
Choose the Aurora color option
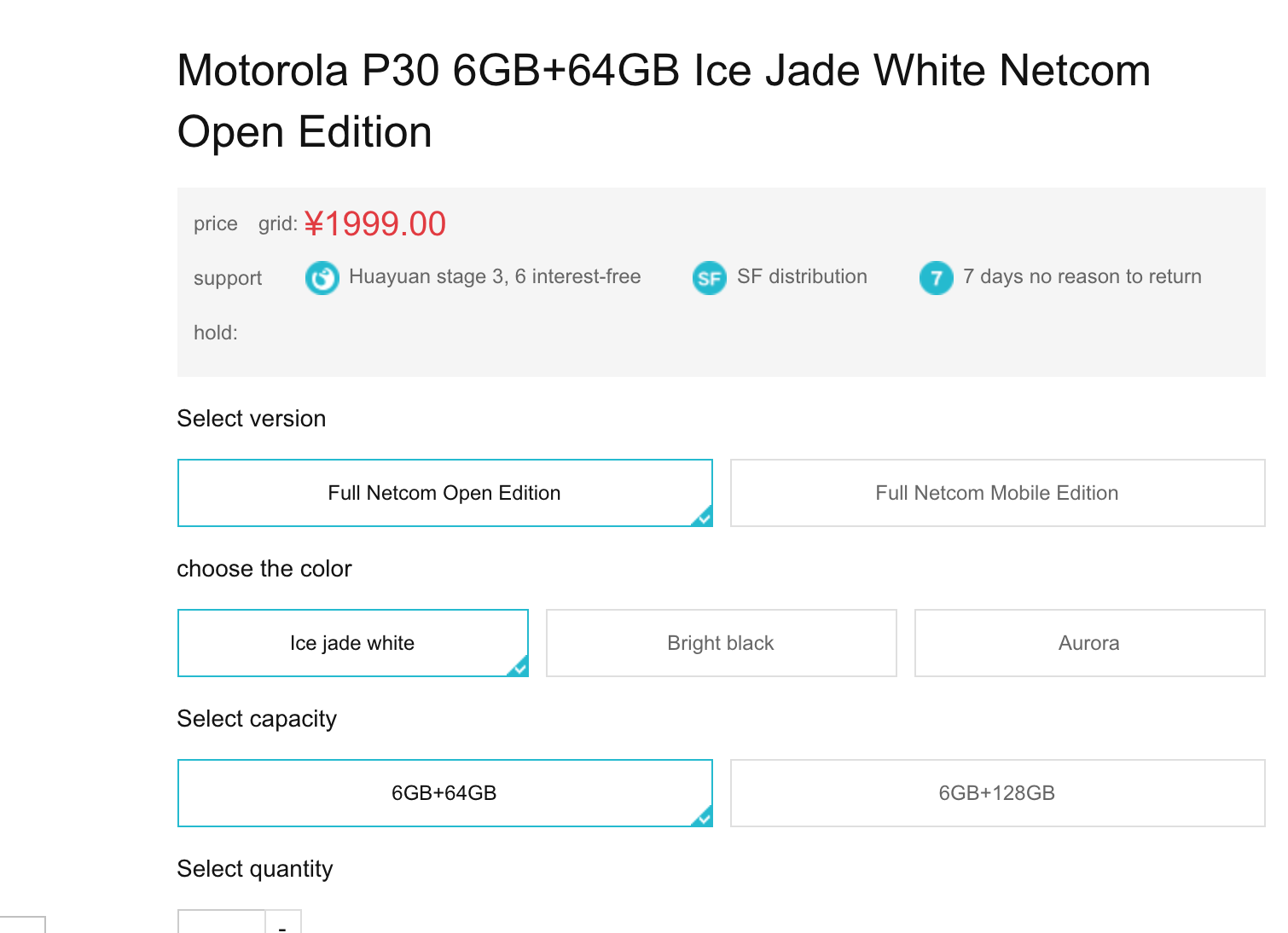pos(1088,643)
